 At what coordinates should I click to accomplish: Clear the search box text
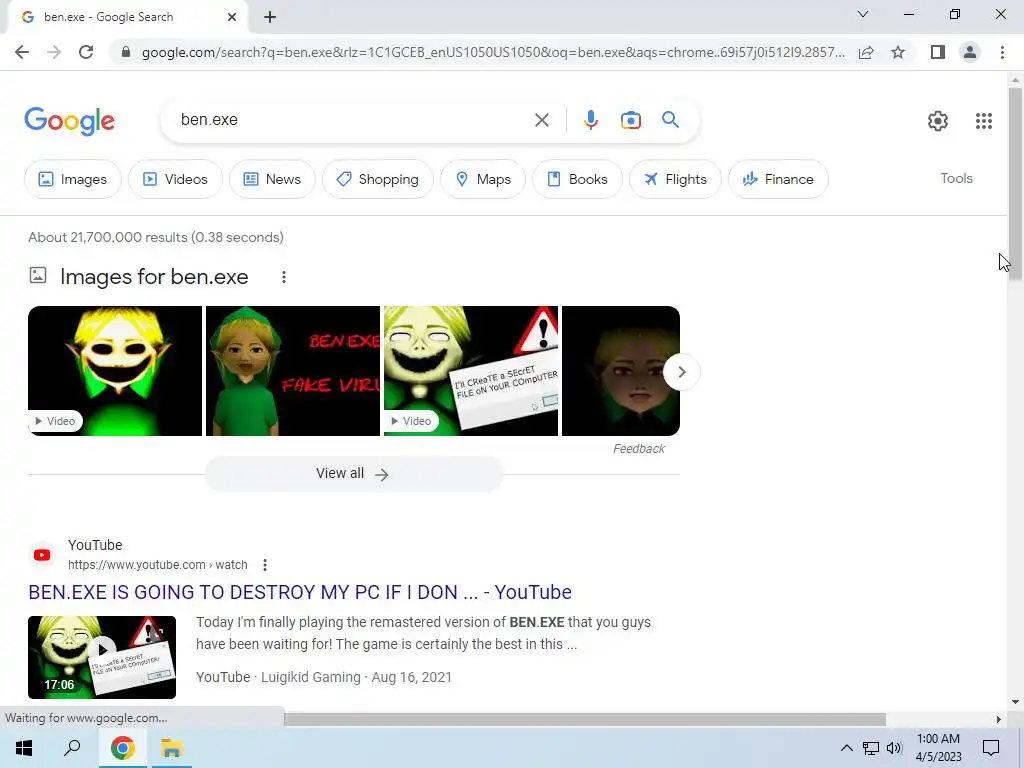[x=541, y=120]
